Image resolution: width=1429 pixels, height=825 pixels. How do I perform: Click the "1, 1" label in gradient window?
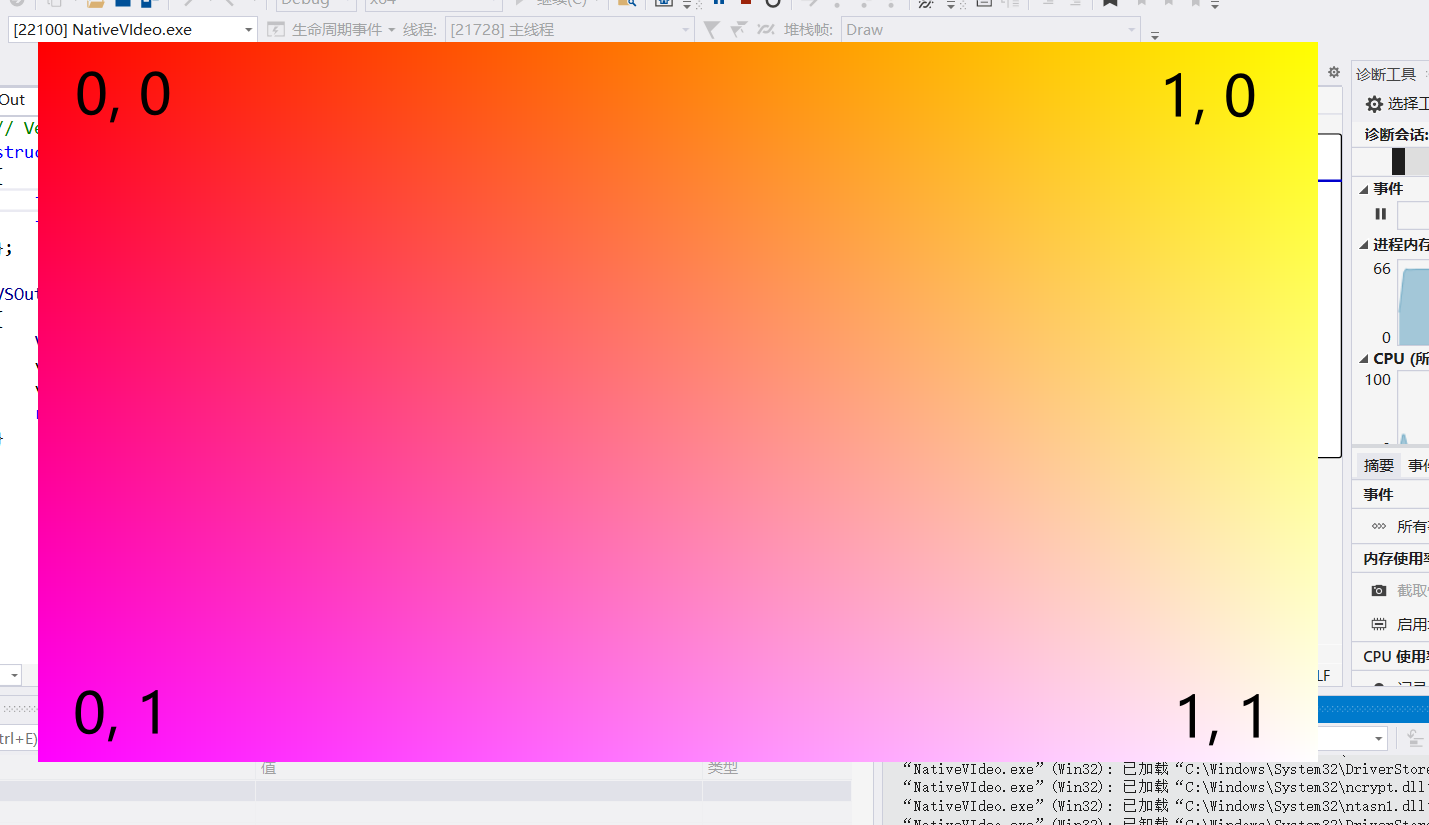[x=1221, y=718]
